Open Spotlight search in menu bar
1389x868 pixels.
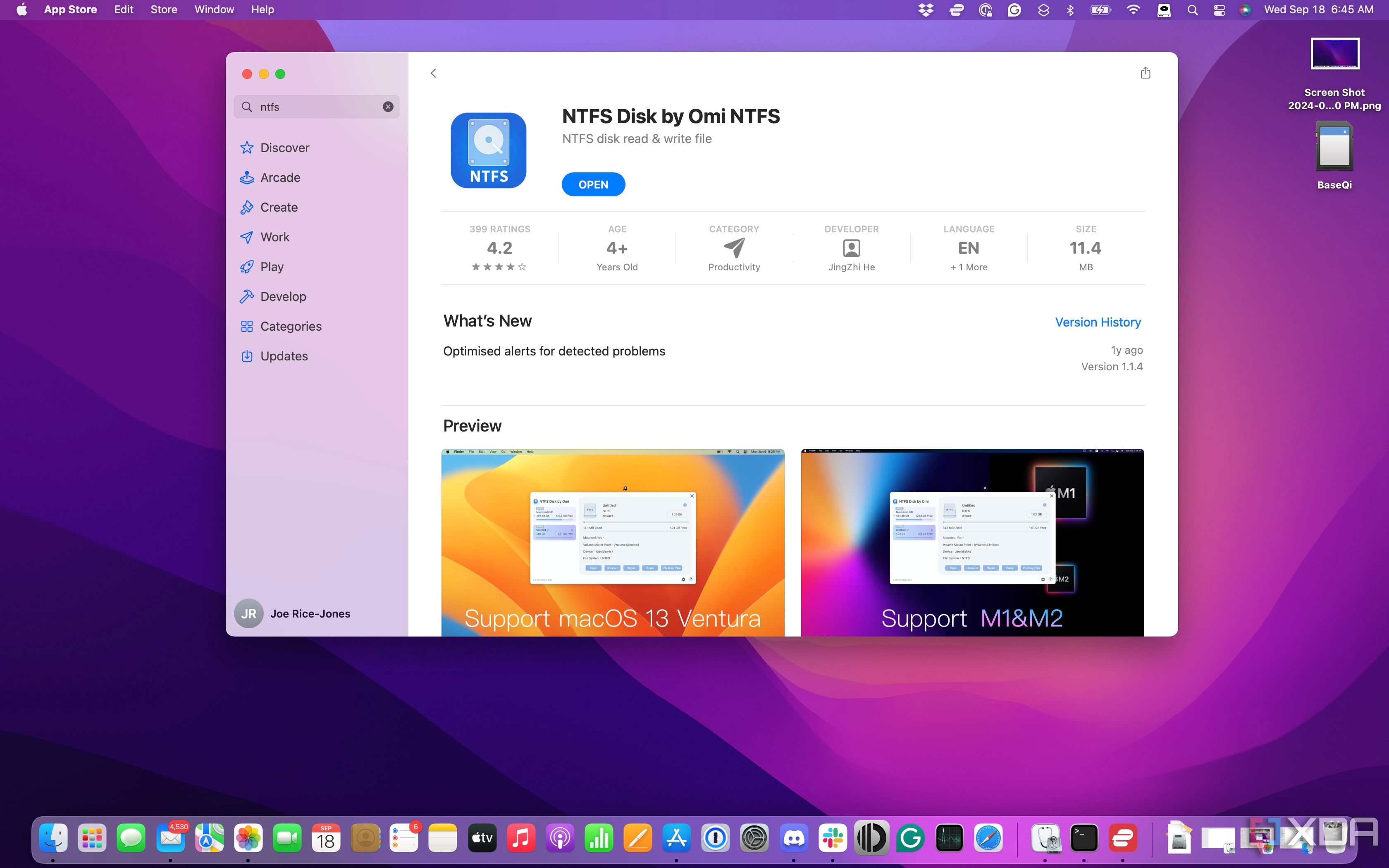[x=1192, y=10]
